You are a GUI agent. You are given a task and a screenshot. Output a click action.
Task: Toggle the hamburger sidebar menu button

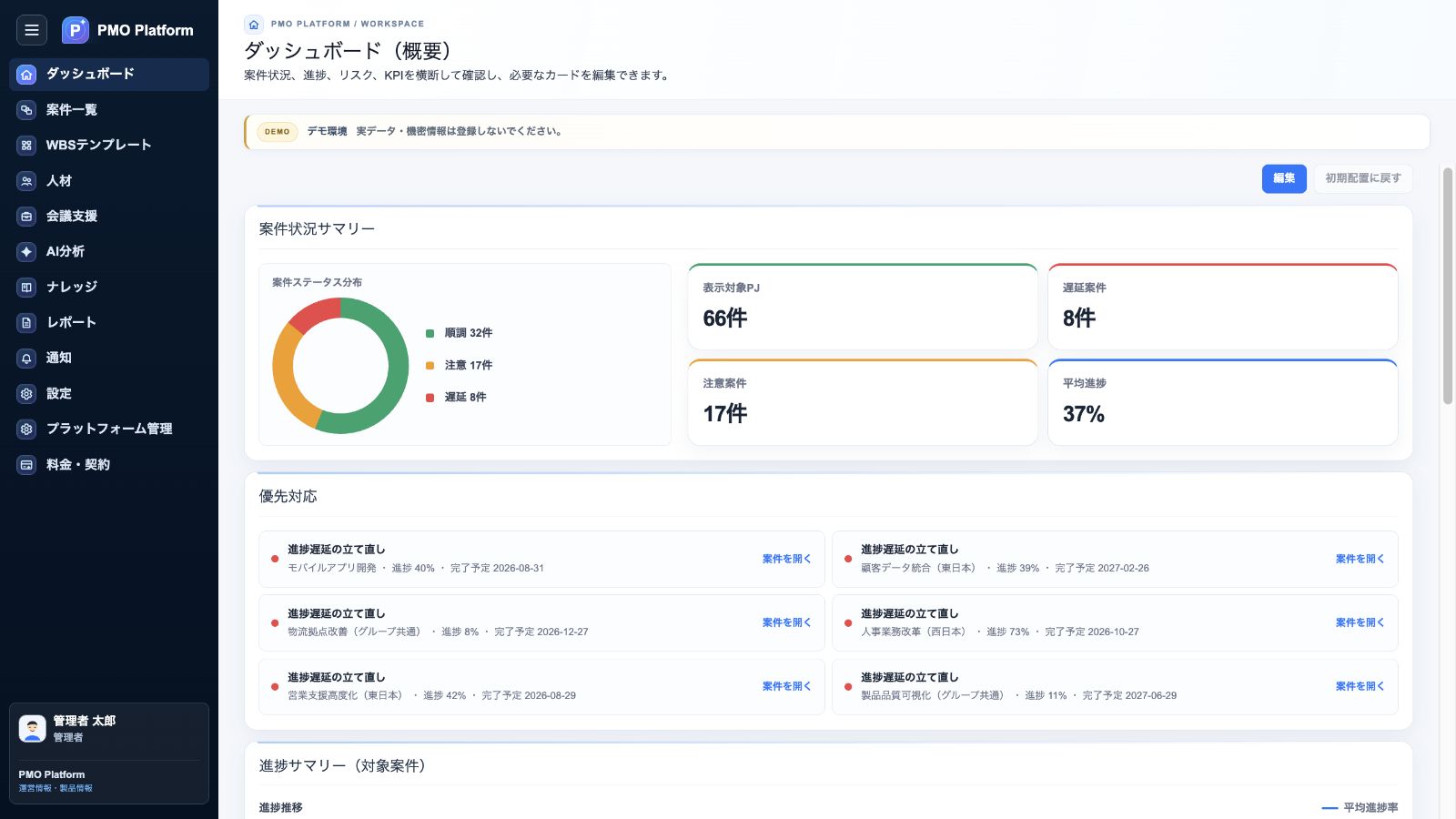(32, 30)
